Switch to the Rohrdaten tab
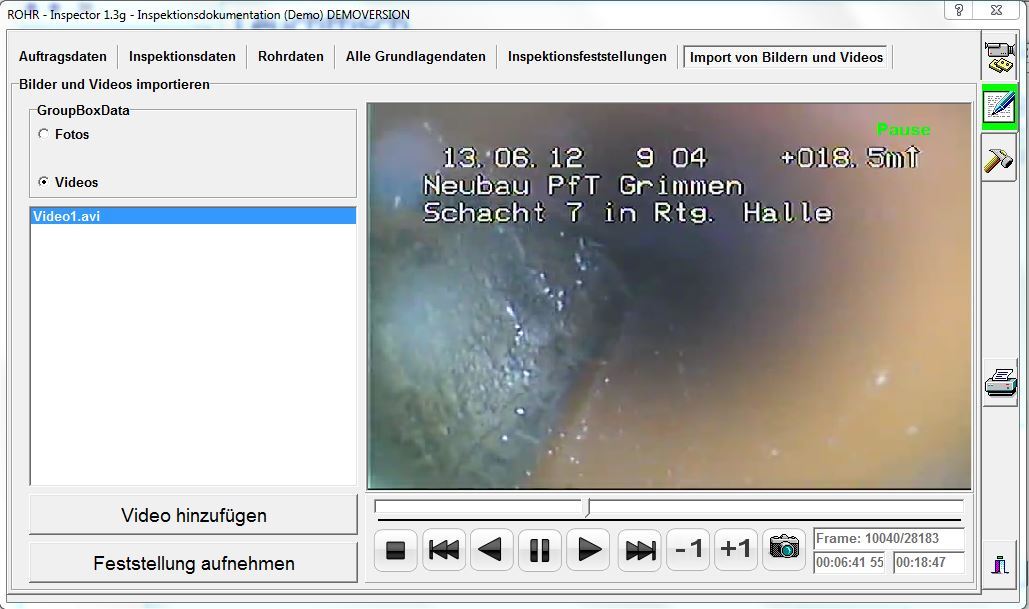 (290, 57)
